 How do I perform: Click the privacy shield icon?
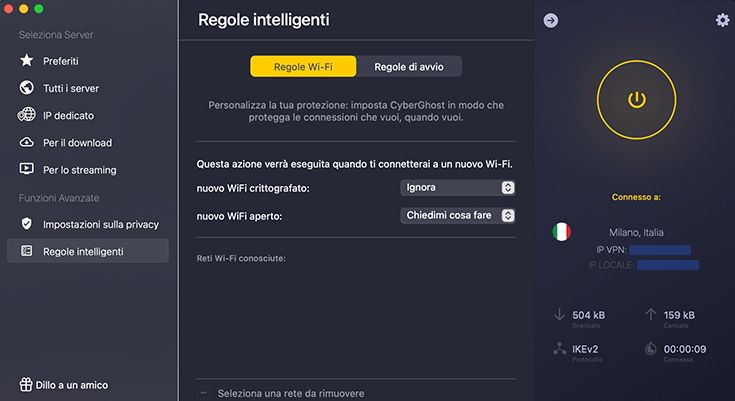[27, 224]
